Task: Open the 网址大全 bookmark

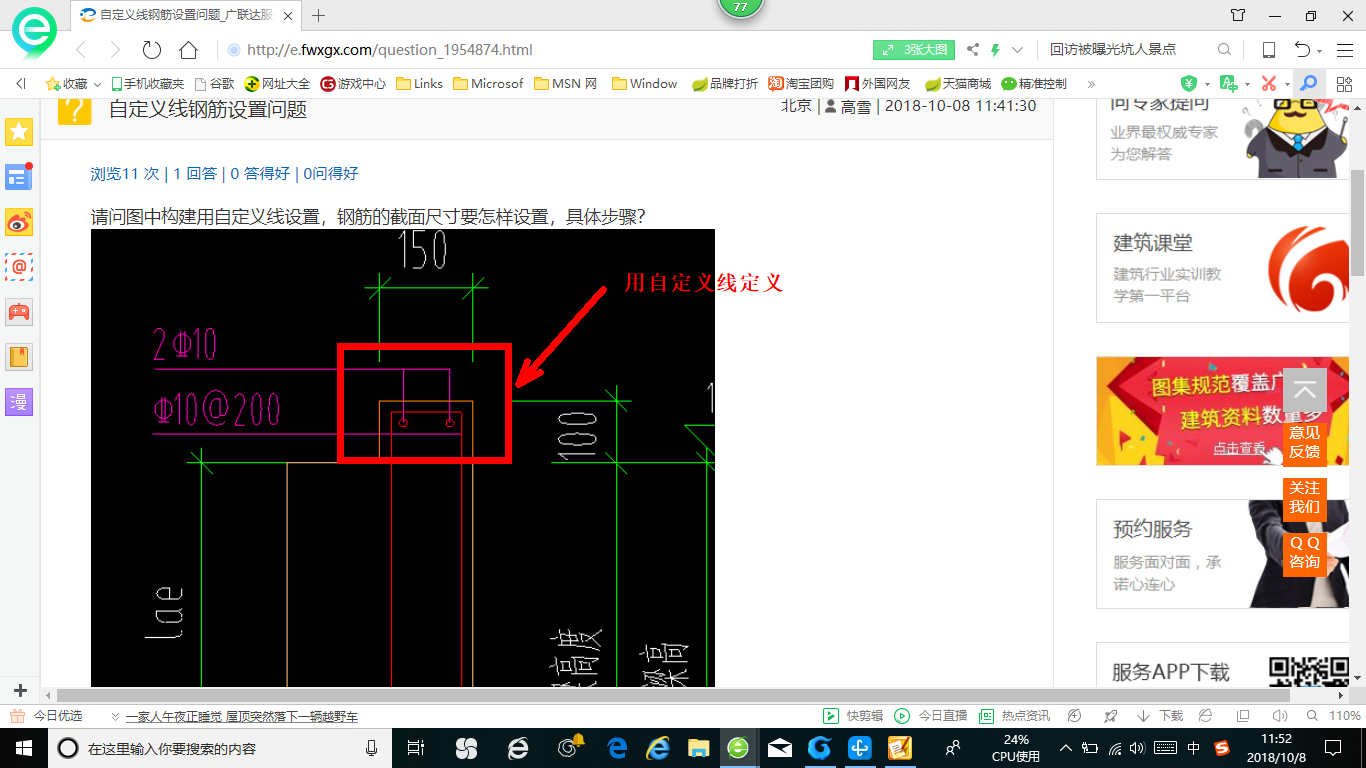Action: (278, 84)
